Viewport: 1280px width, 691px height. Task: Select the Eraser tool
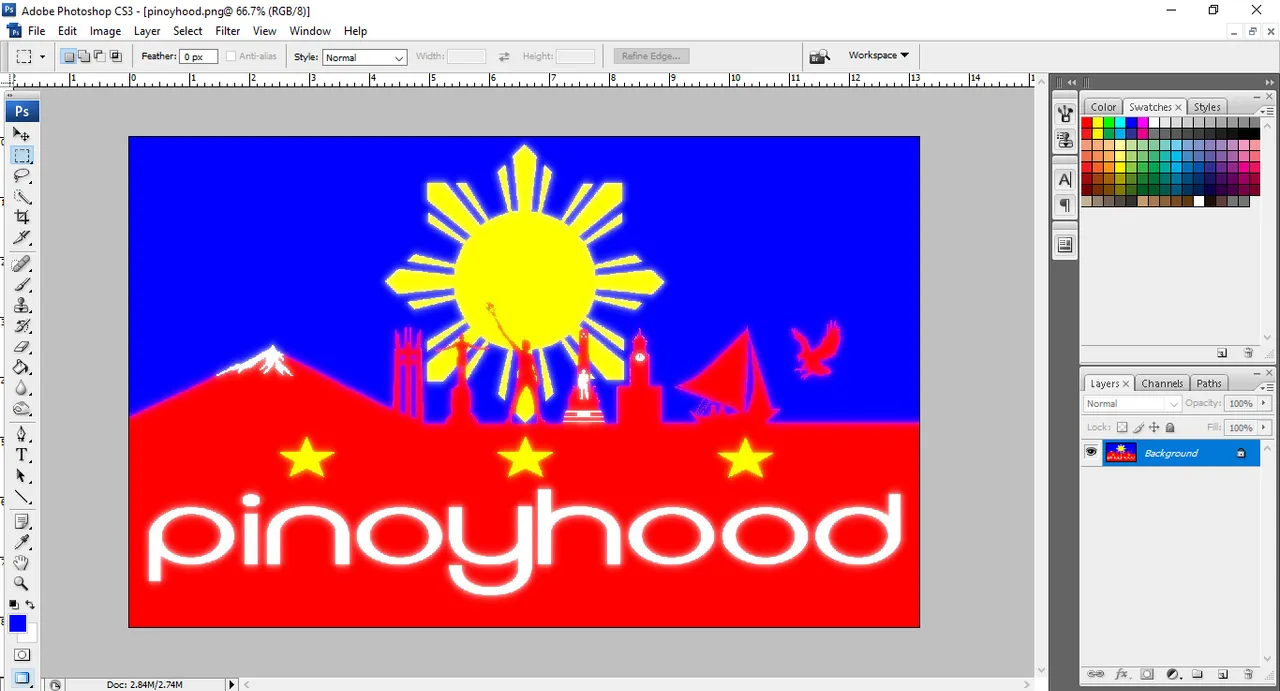21,347
